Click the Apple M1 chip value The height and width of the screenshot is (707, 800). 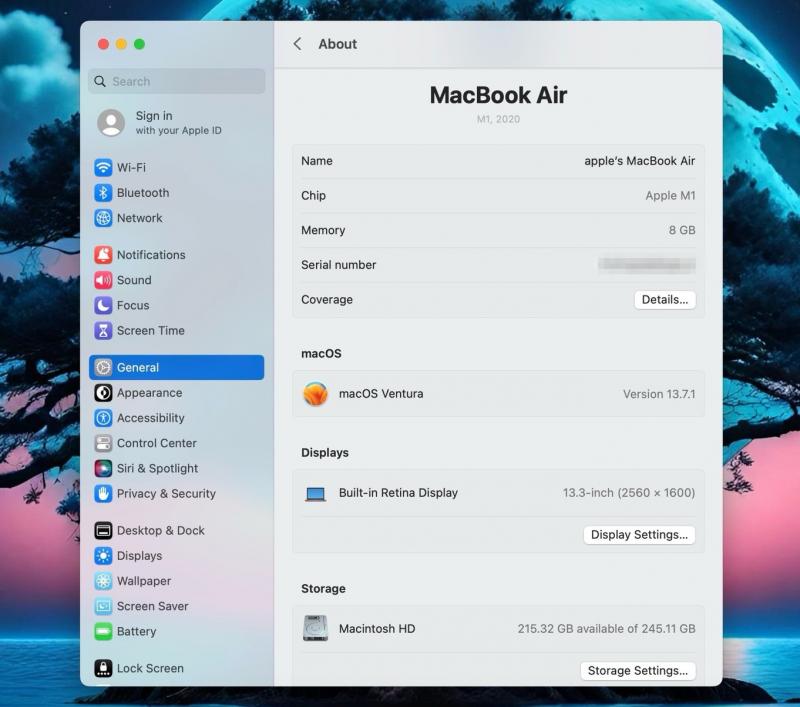(x=670, y=195)
